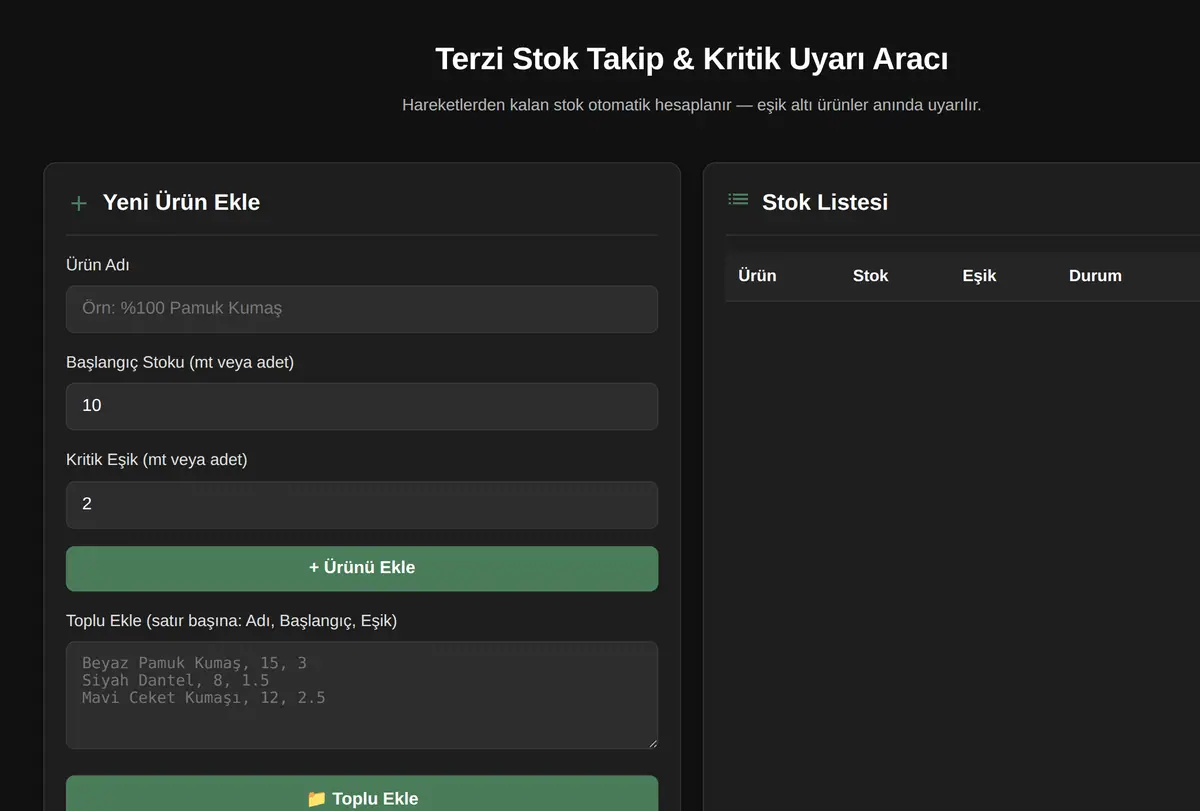Click the subtitle about Hareketlerden kalan stok

coord(691,105)
